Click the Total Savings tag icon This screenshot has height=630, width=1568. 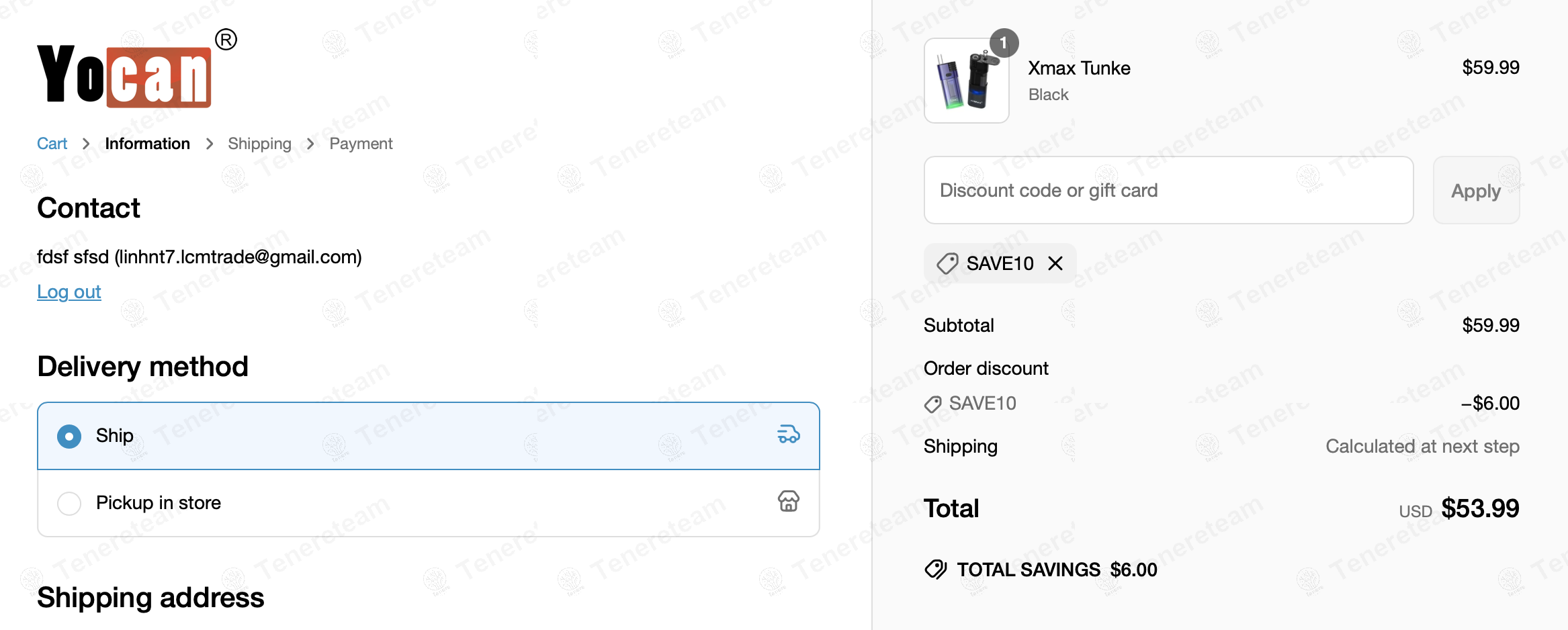click(935, 570)
